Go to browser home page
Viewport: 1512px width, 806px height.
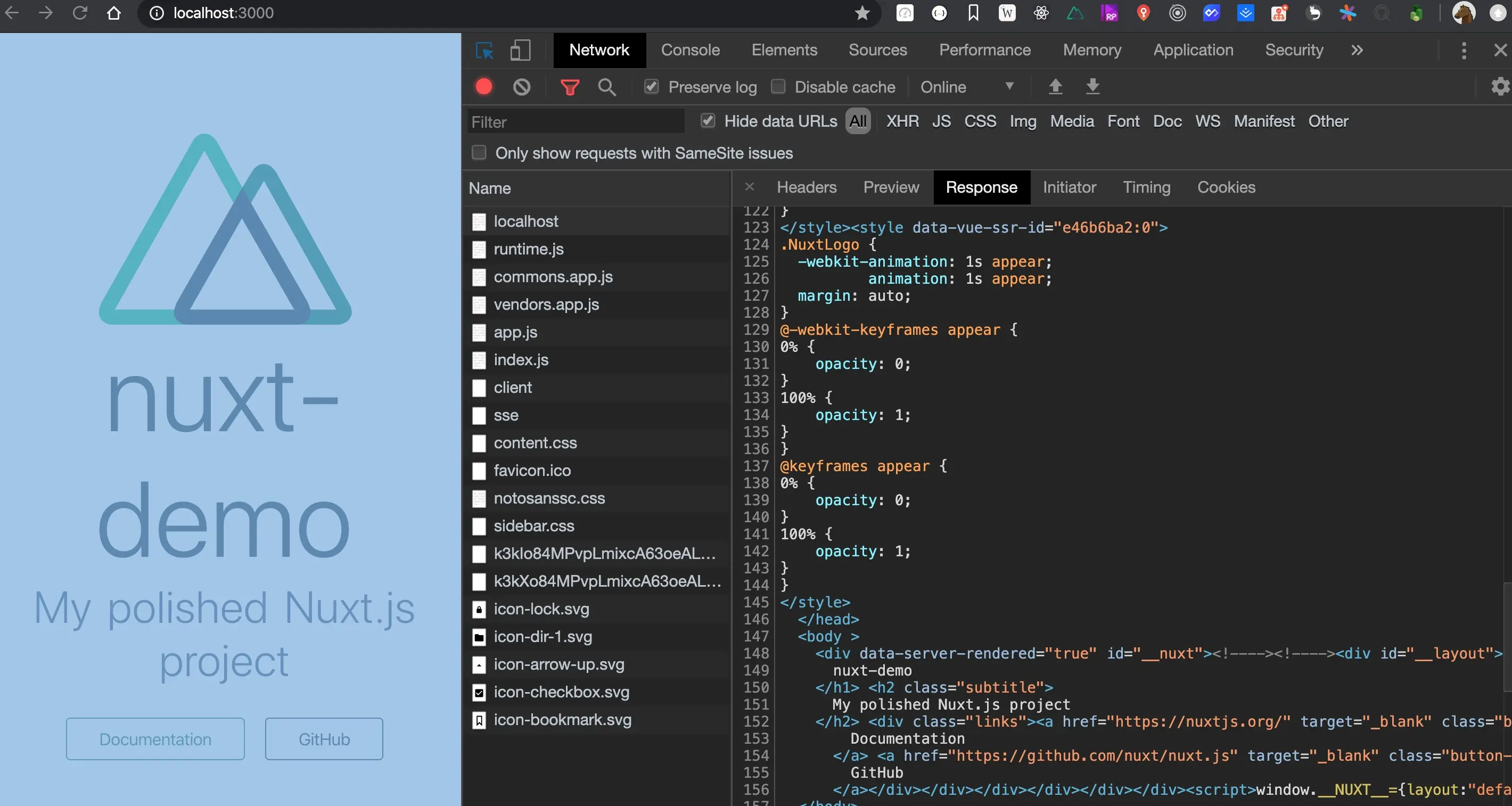click(x=114, y=13)
